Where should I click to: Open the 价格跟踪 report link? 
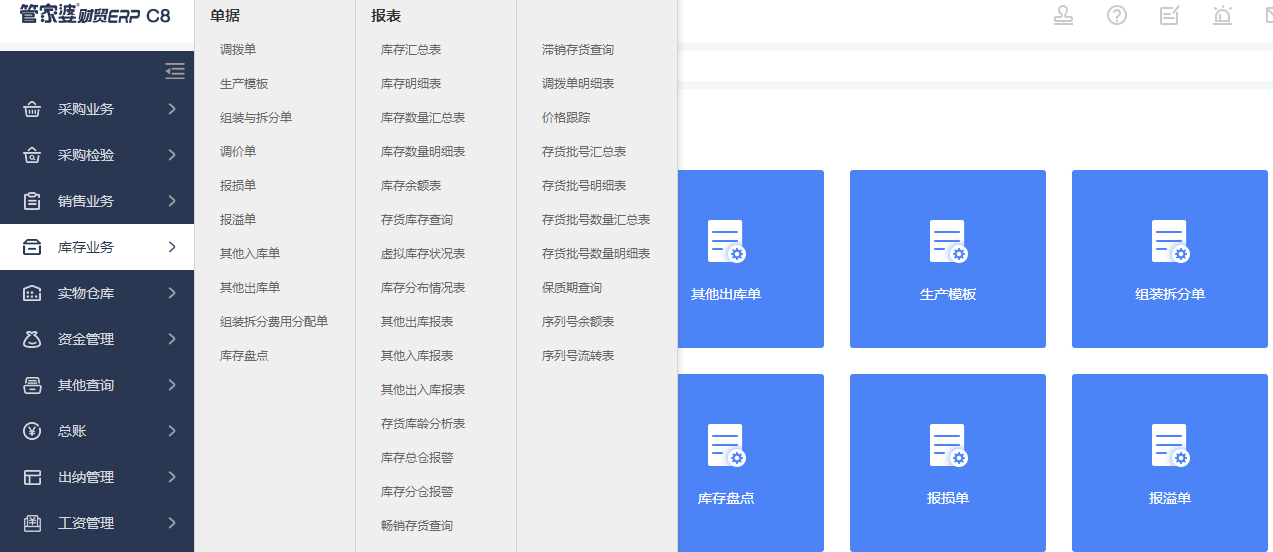tap(566, 117)
